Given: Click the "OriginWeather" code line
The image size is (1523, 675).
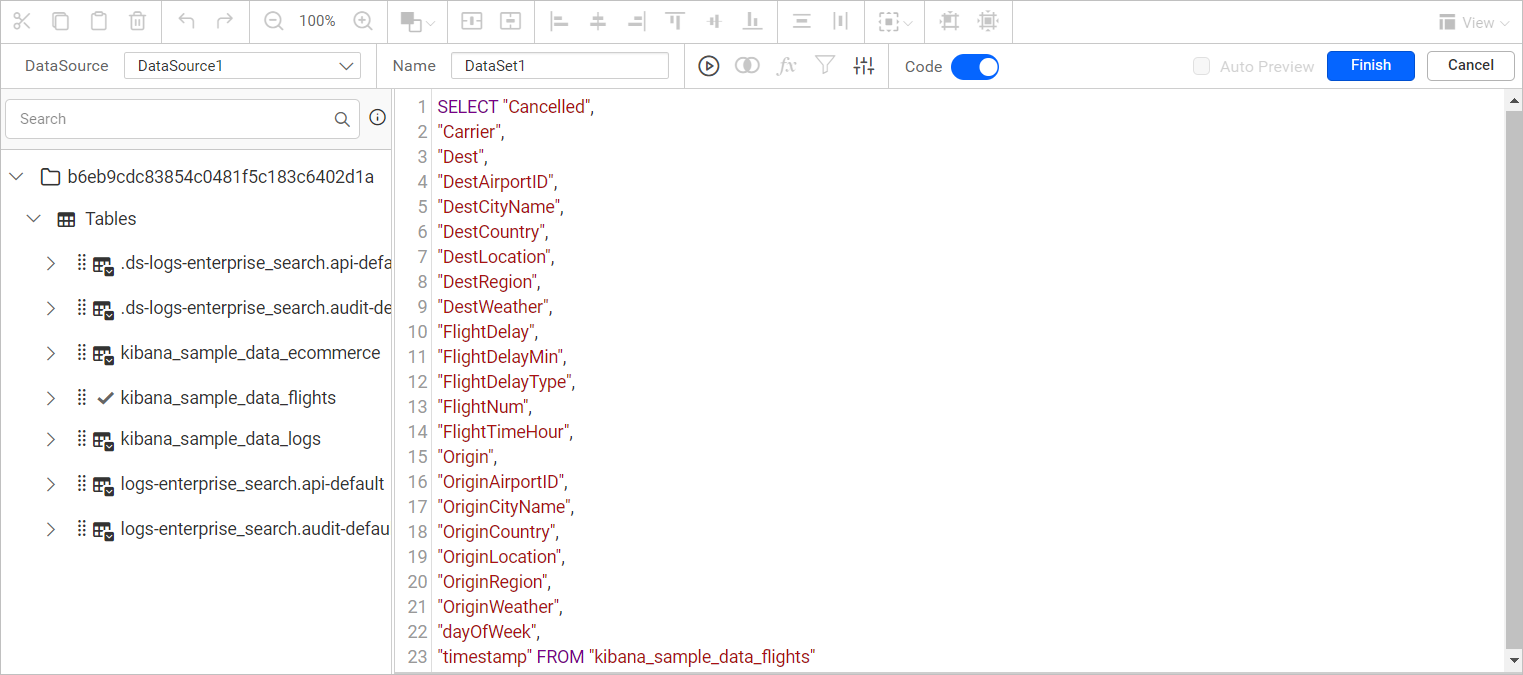Looking at the screenshot, I should click(500, 607).
